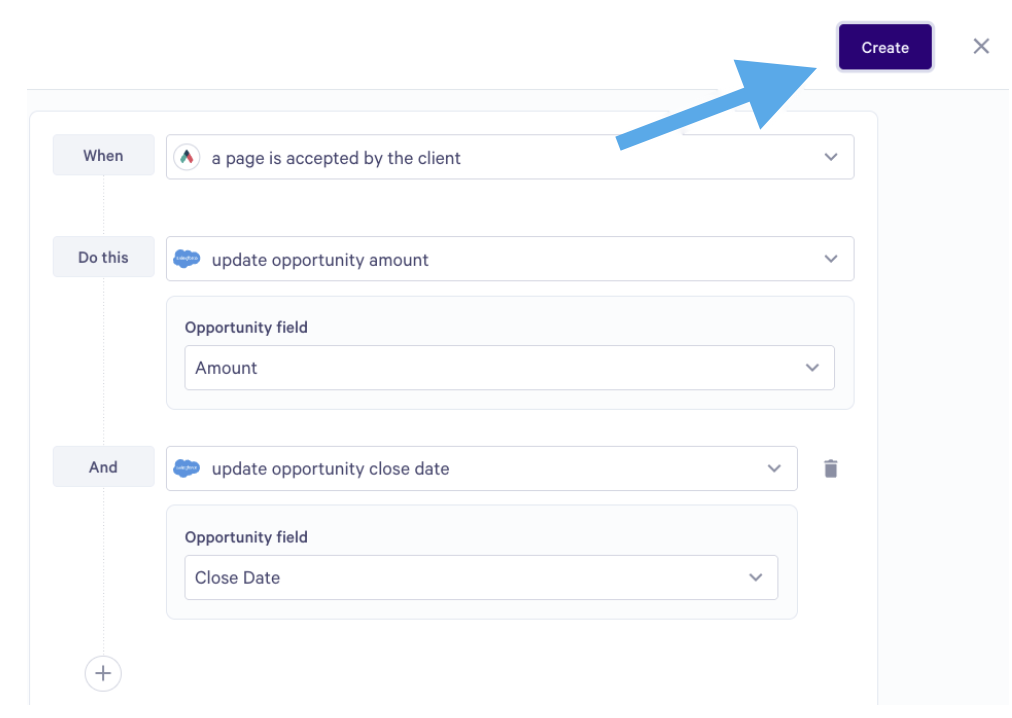Click the 'update opportunity amount' action text

coord(319,260)
